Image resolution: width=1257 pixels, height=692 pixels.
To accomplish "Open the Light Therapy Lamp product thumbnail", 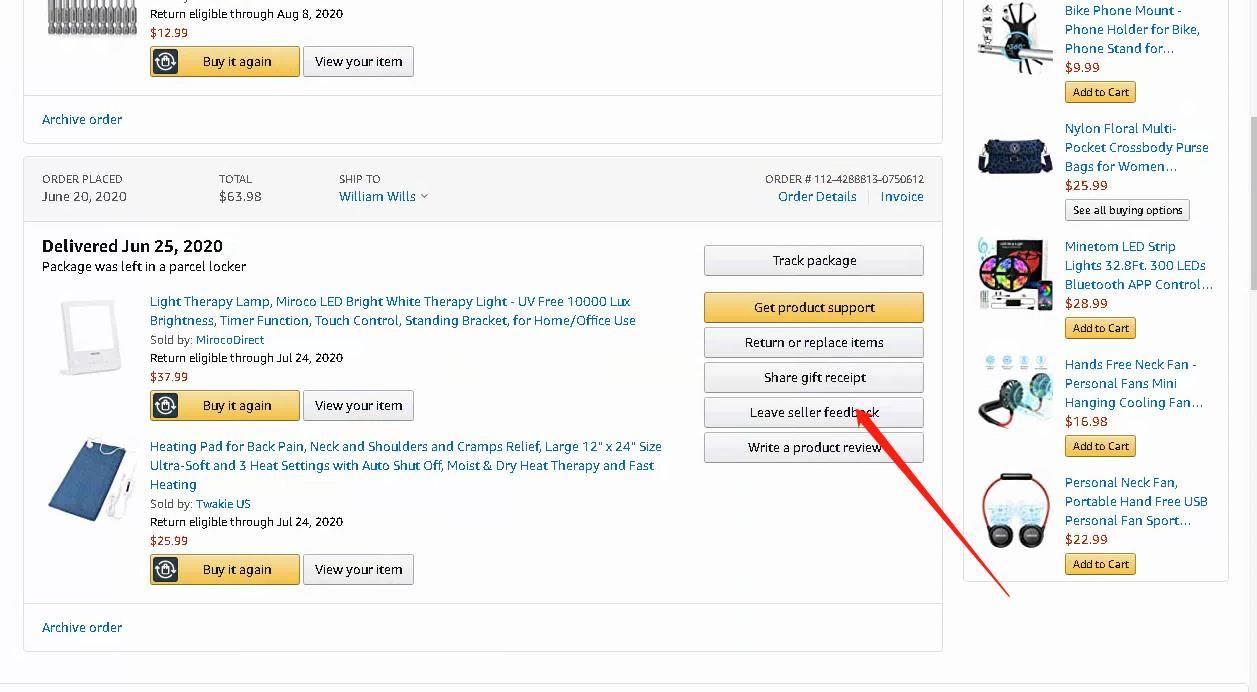I will [x=91, y=337].
